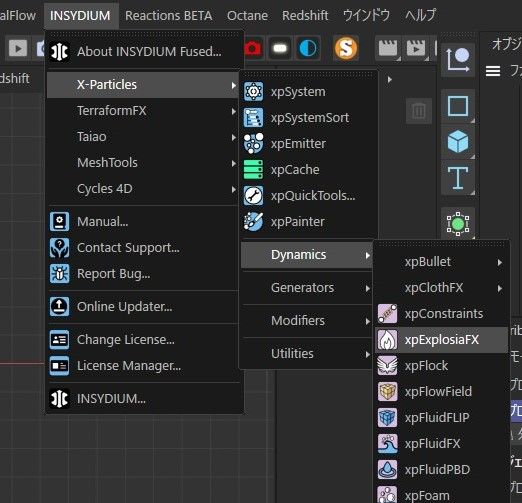The image size is (522, 503).
Task: Click the hamburger menu in object panel
Action: click(493, 71)
